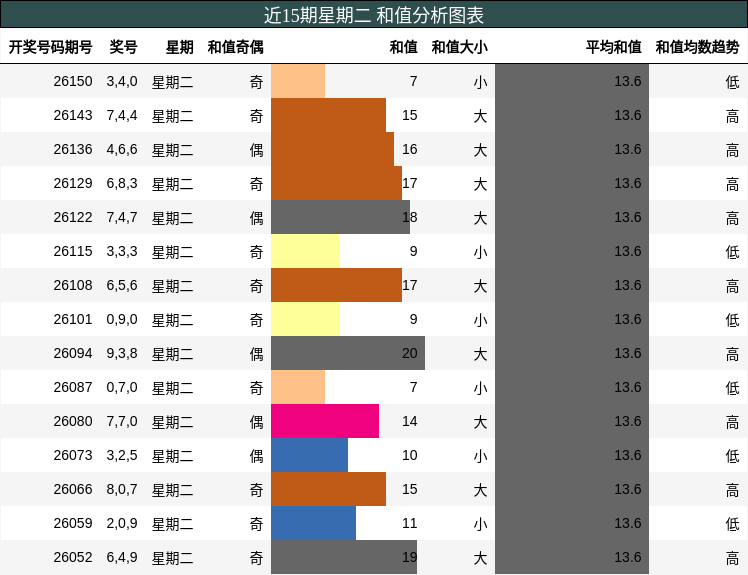748x575 pixels.
Task: Select the 和值奇偶 column header
Action: [236, 47]
